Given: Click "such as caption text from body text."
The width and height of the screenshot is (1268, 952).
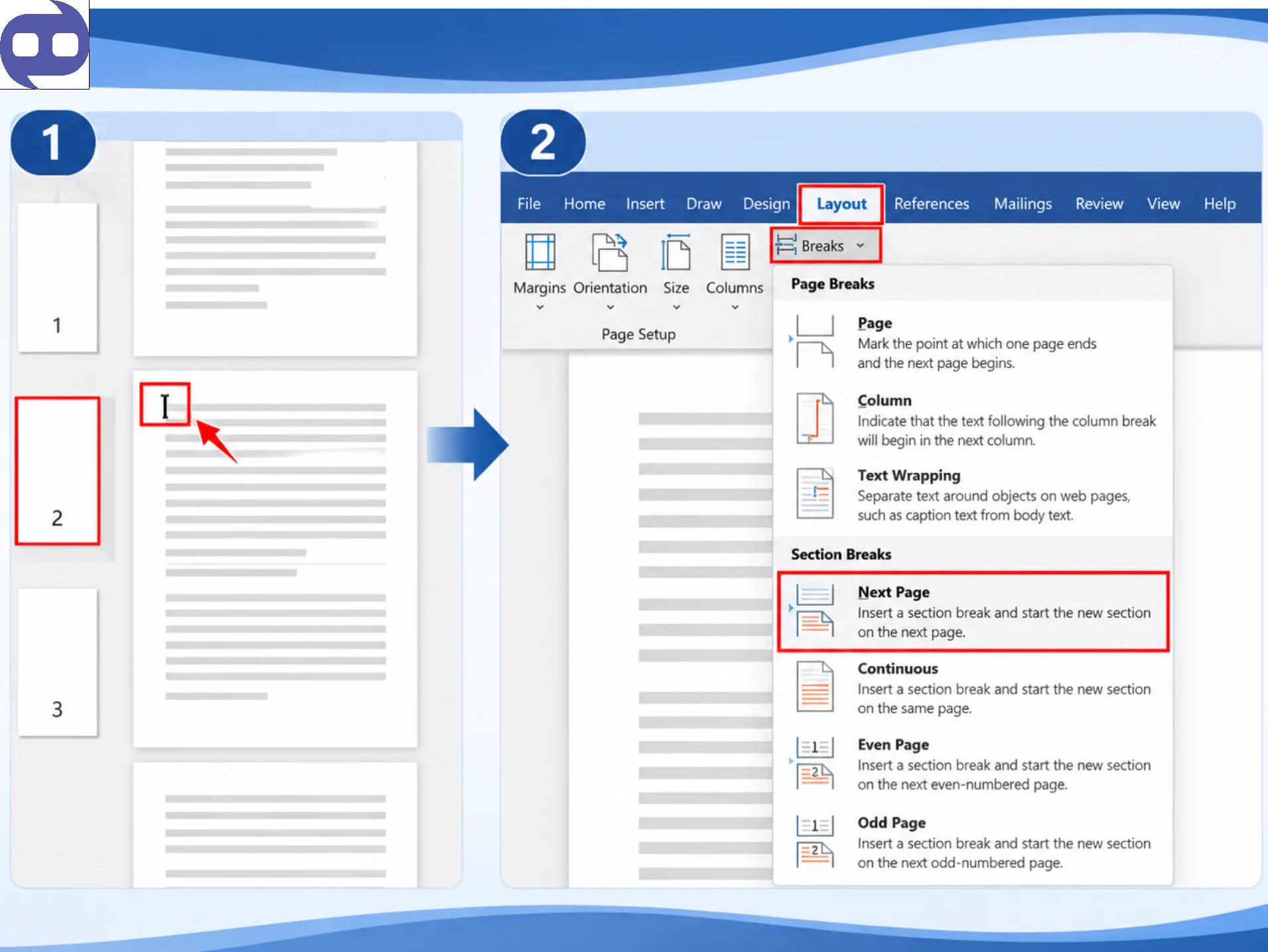Looking at the screenshot, I should point(965,515).
